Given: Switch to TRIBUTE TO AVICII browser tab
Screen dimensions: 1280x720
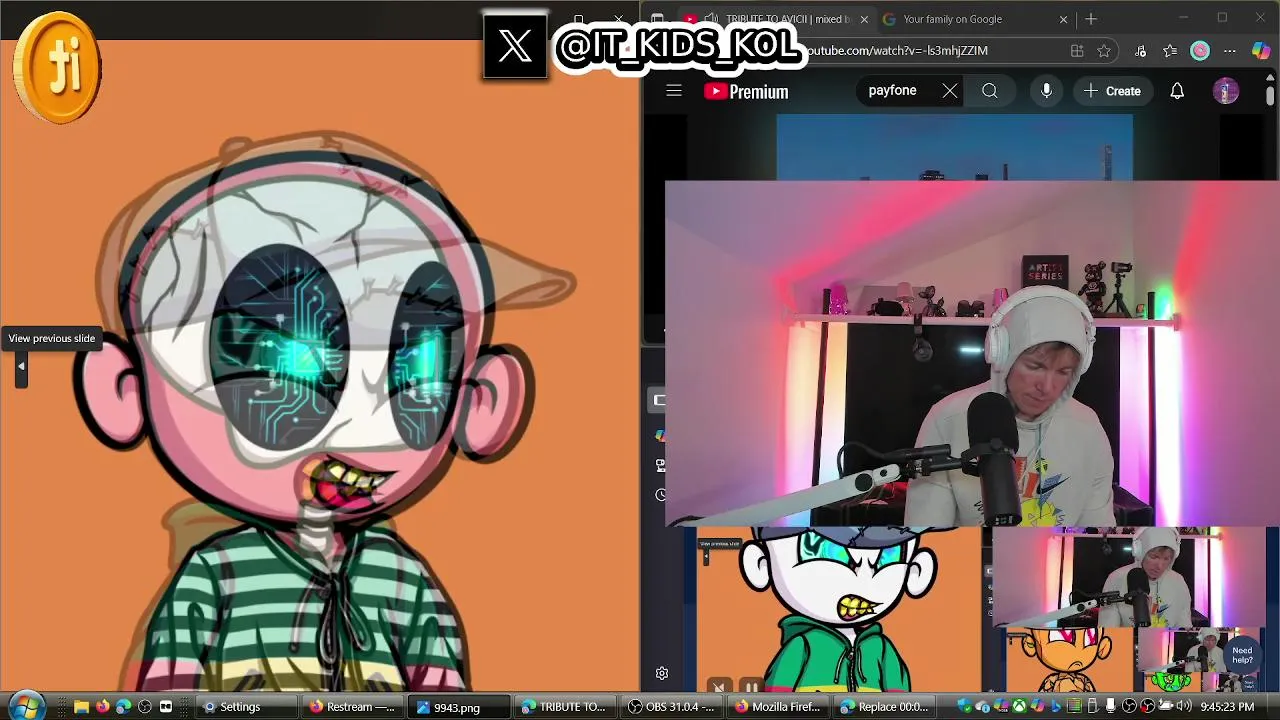Looking at the screenshot, I should (775, 19).
